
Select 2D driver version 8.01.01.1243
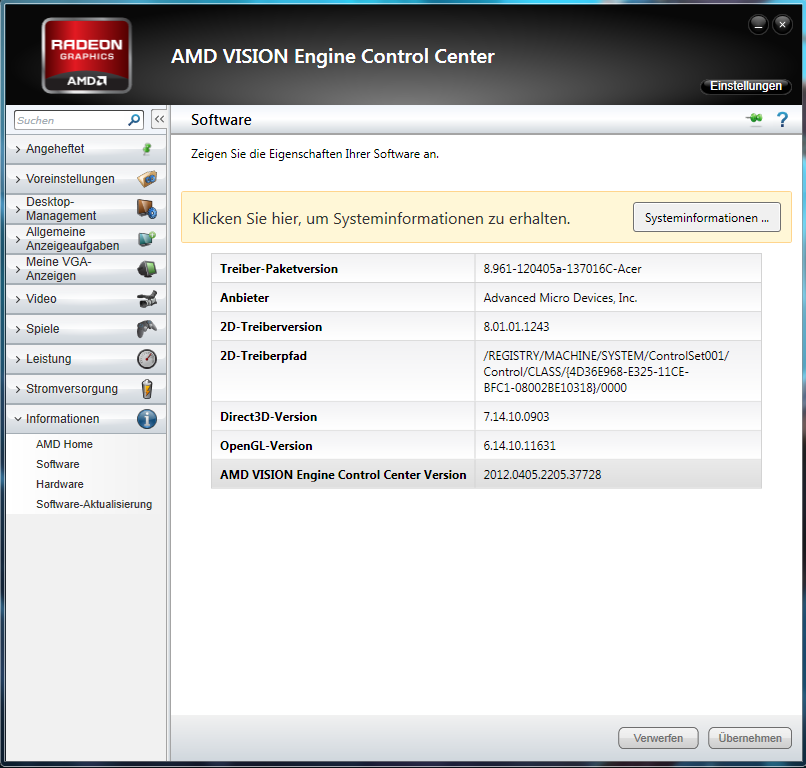tap(516, 327)
